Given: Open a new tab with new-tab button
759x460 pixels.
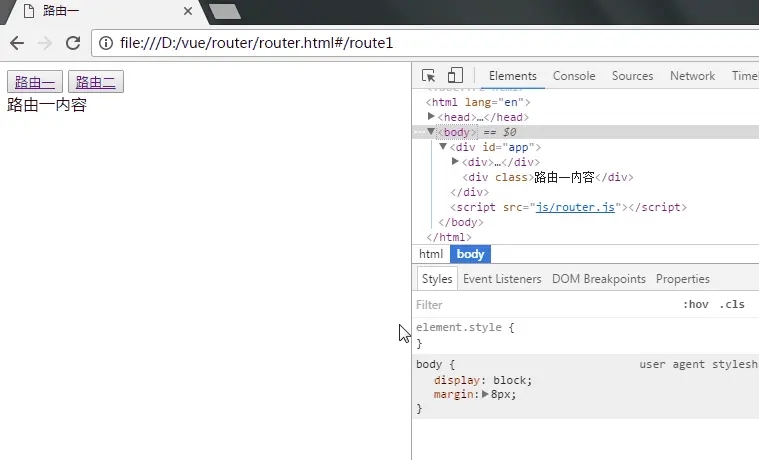Looking at the screenshot, I should coord(225,11).
